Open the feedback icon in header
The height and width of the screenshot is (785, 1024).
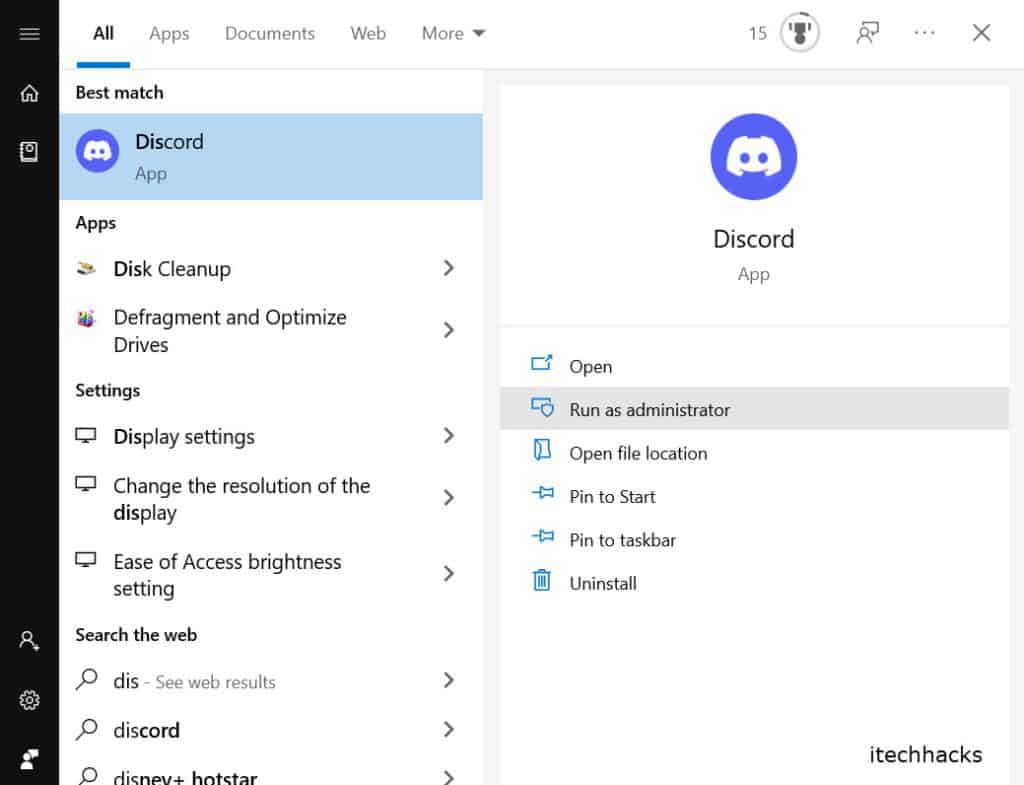click(x=867, y=33)
